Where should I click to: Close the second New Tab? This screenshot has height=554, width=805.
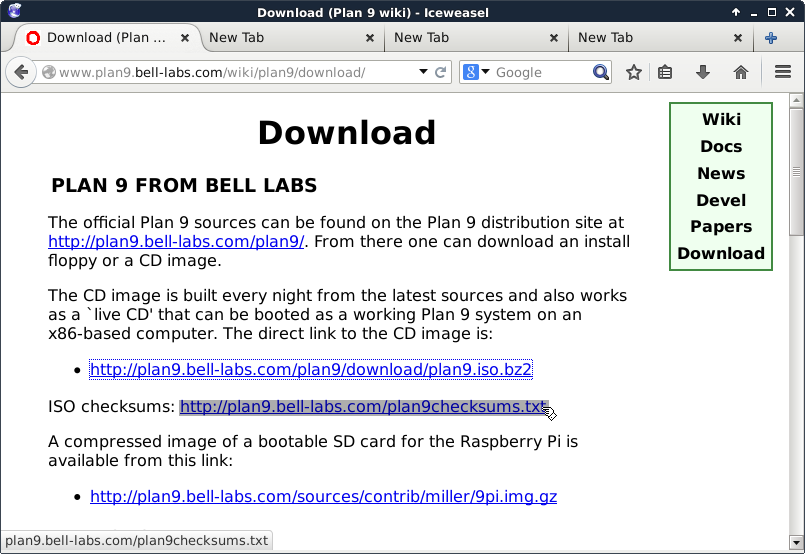554,38
